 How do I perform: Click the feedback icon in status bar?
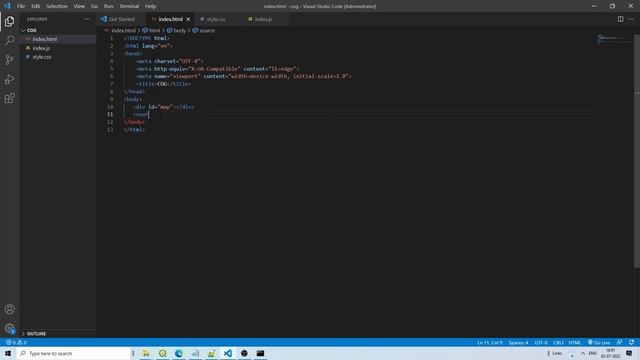[x=620, y=342]
